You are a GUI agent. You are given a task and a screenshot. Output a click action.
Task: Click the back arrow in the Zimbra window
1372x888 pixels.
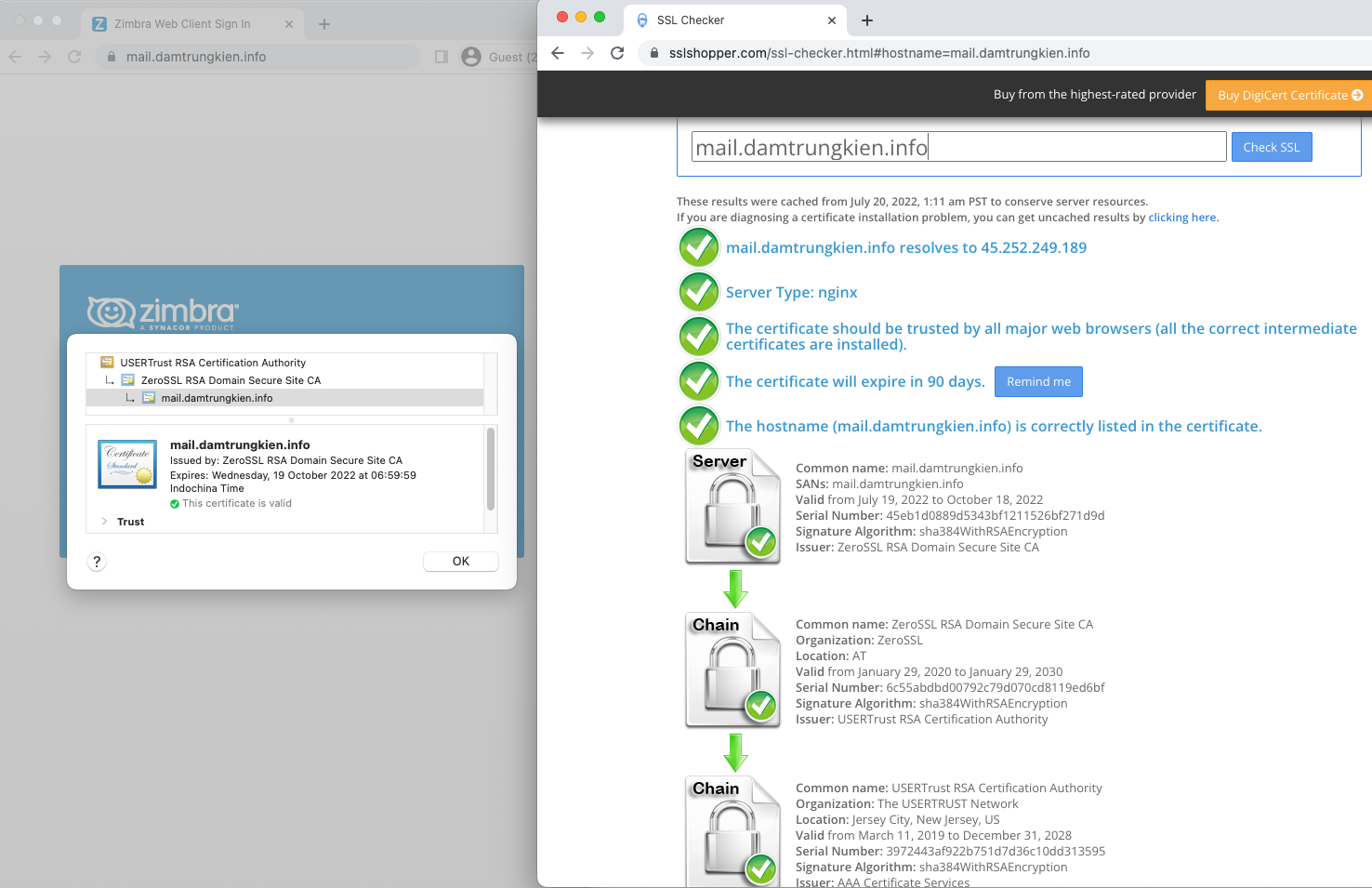(x=15, y=57)
